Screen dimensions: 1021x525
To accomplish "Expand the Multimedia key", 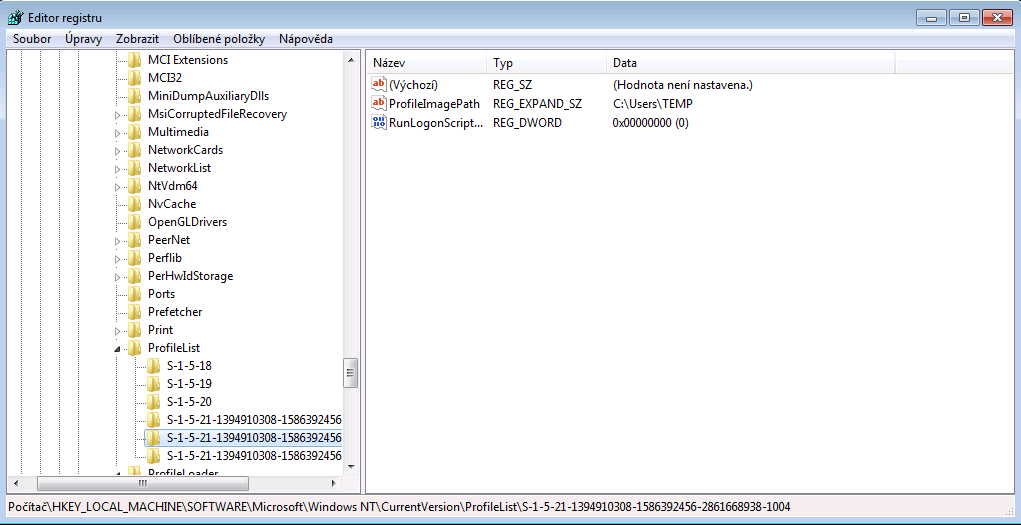I will tap(118, 133).
